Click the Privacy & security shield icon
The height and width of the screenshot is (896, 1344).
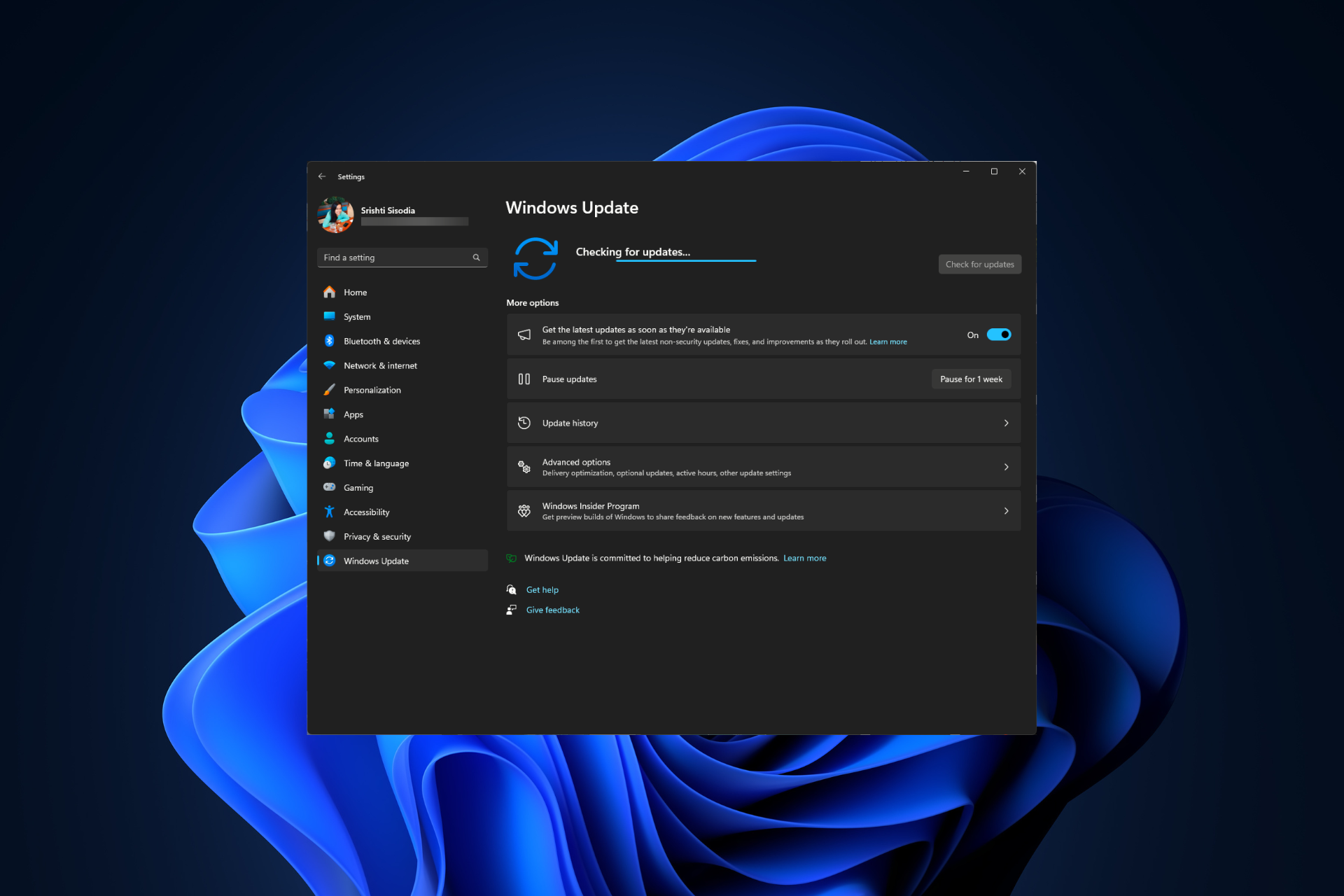point(329,536)
